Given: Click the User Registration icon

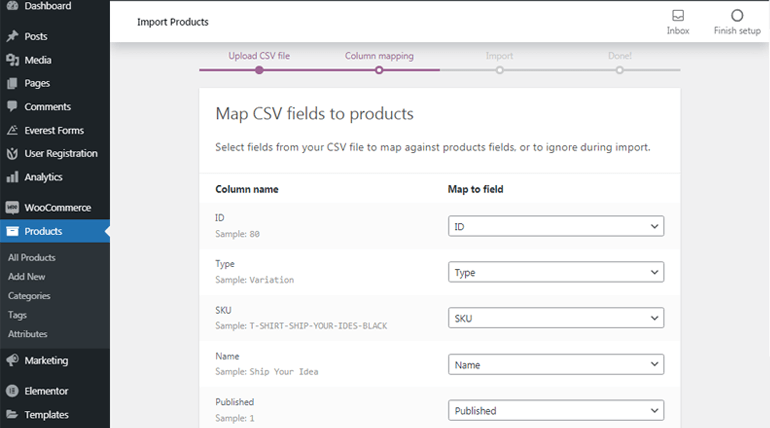Looking at the screenshot, I should [12, 154].
